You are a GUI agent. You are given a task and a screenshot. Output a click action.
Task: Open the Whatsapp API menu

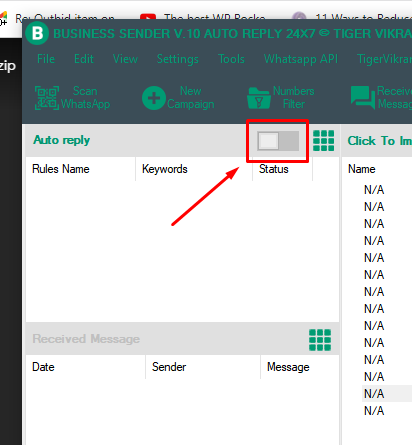click(x=301, y=59)
